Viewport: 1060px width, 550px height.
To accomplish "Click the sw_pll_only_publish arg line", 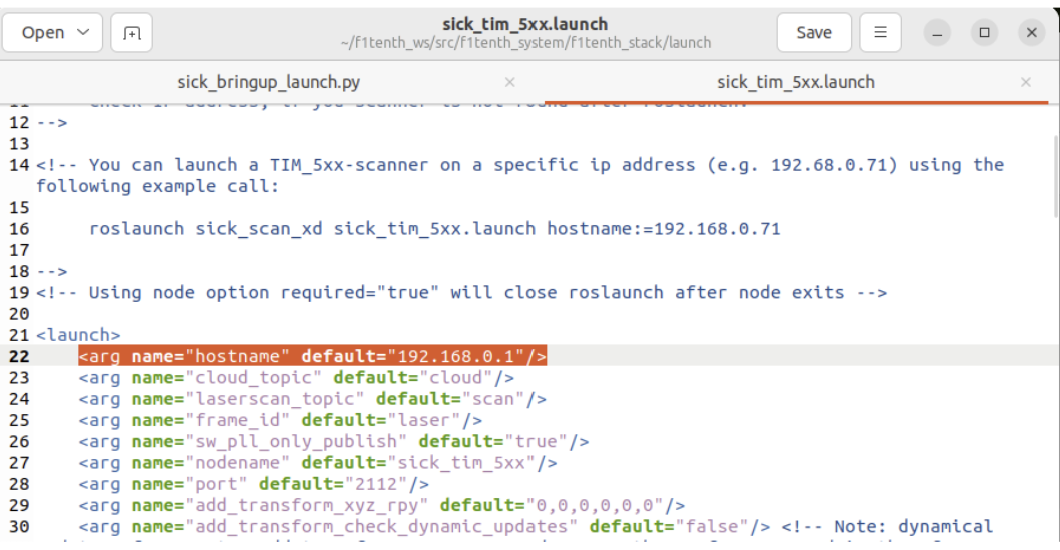I will pos(334,441).
